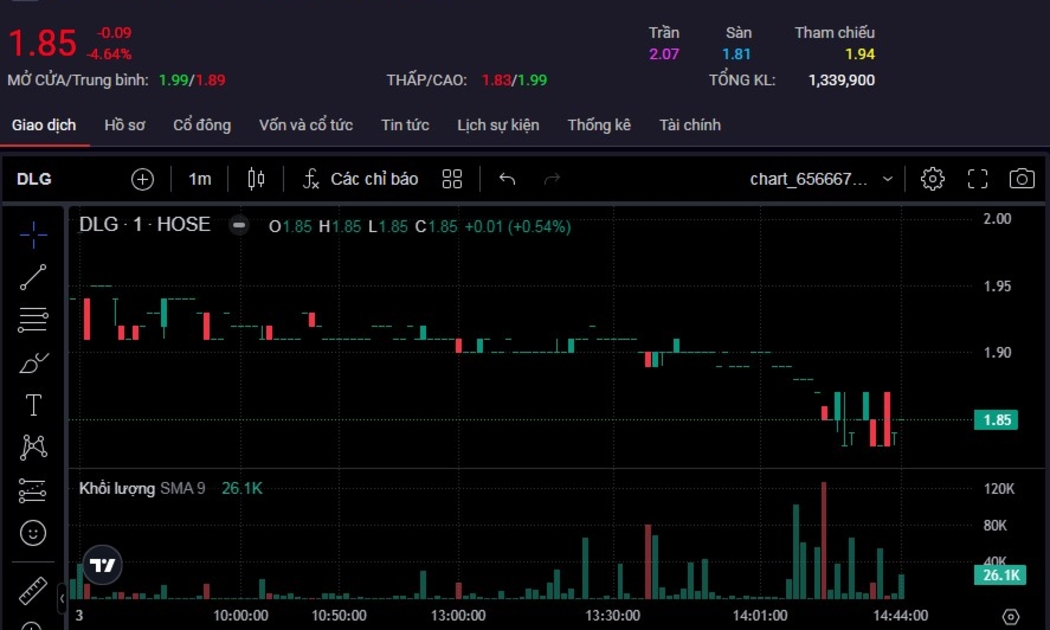This screenshot has width=1050, height=630.
Task: Click the compare symbol plus icon
Action: [142, 179]
